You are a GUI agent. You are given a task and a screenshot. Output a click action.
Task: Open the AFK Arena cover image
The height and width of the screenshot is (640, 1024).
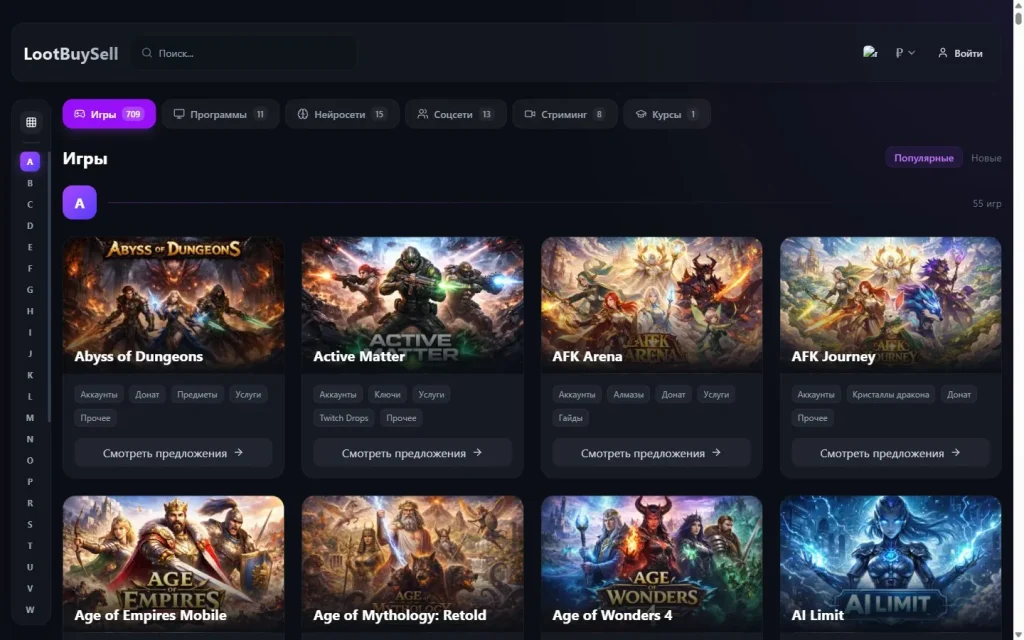point(651,304)
